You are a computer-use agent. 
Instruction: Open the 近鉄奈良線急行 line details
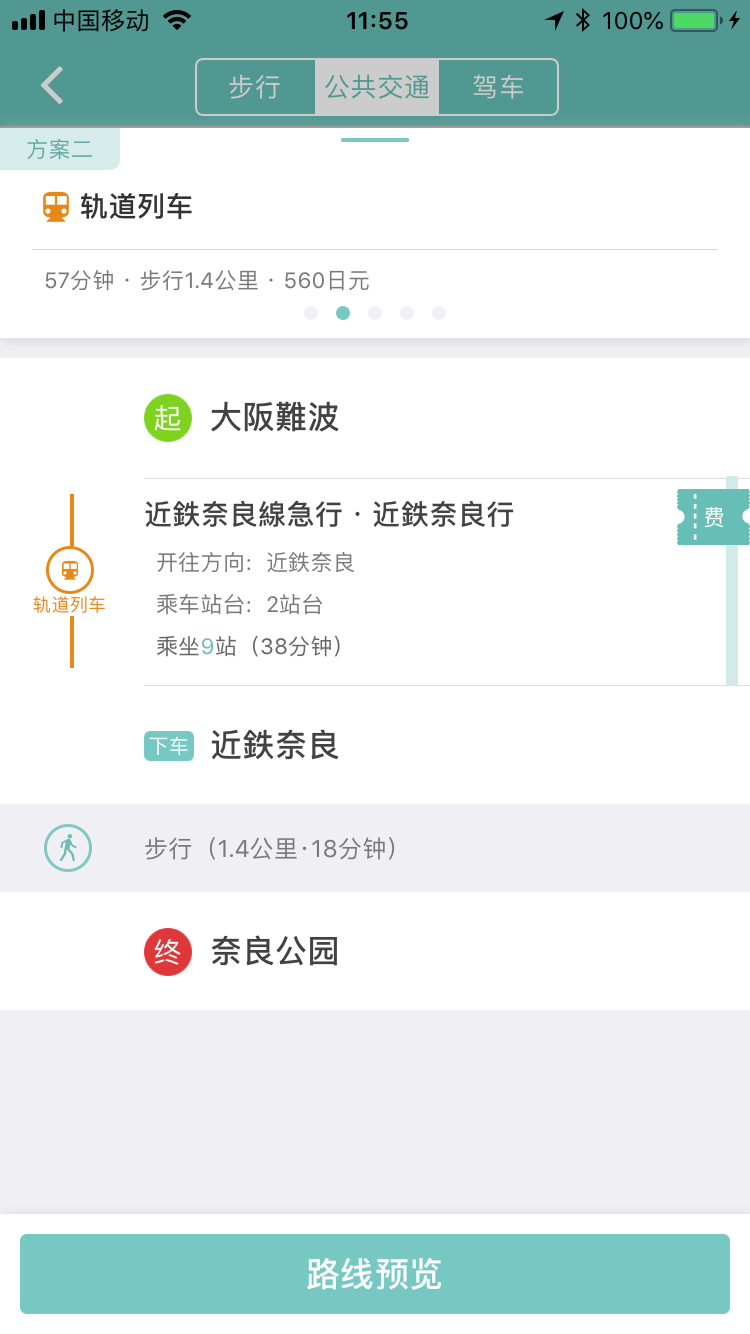[329, 515]
